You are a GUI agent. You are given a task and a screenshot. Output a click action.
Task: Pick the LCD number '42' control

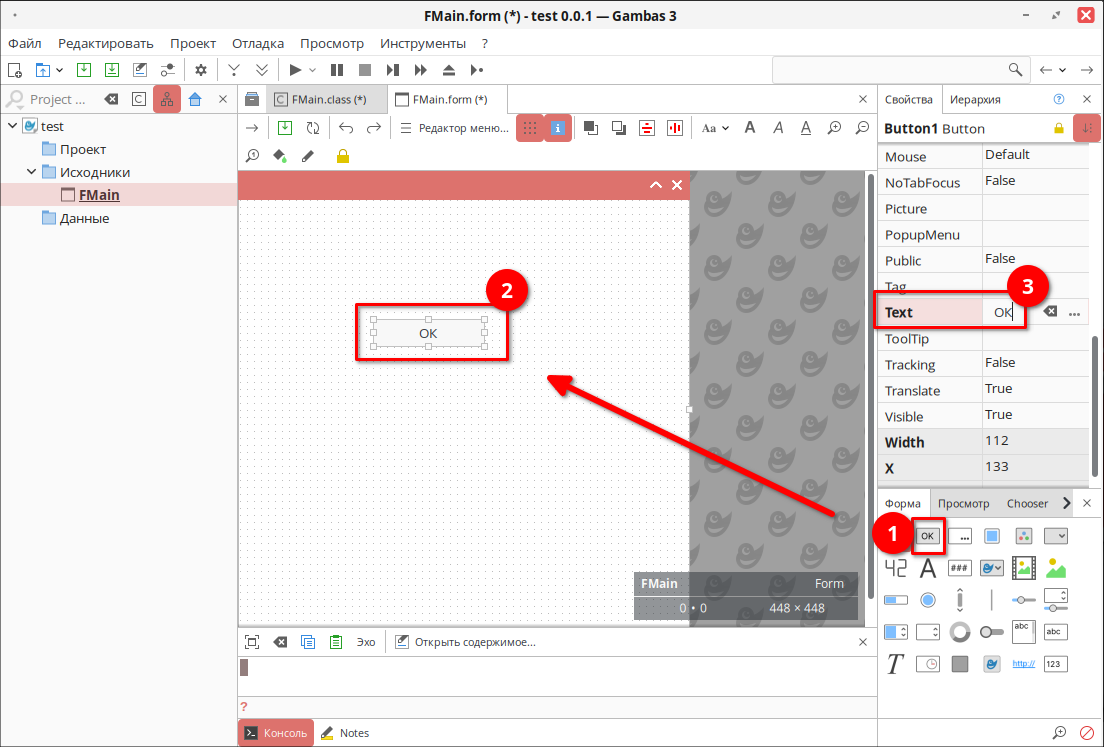point(895,568)
